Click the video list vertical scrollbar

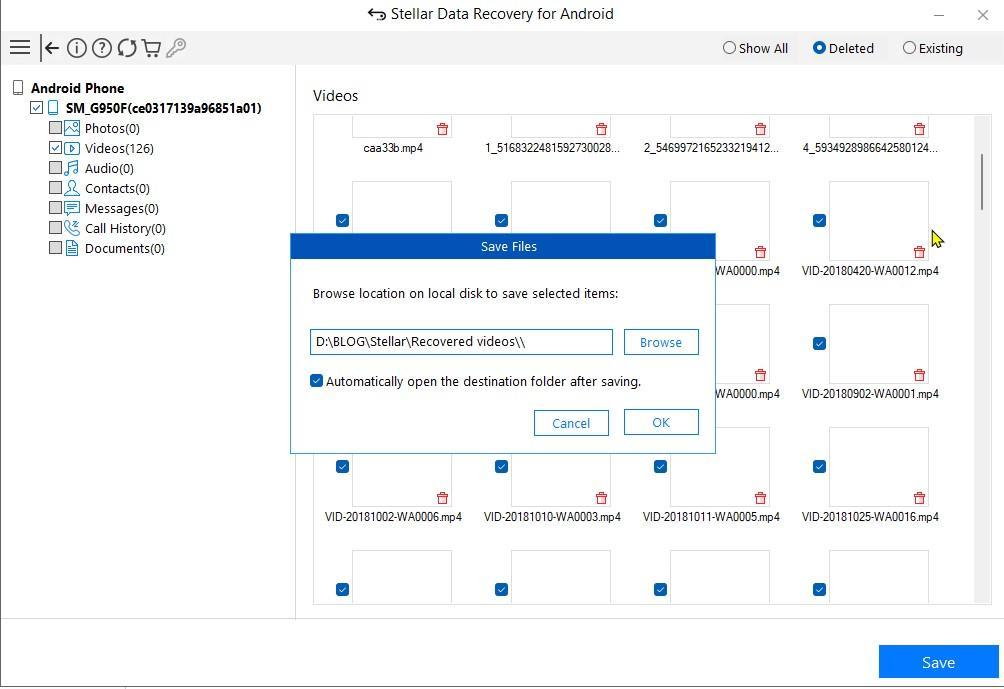pyautogui.click(x=982, y=181)
